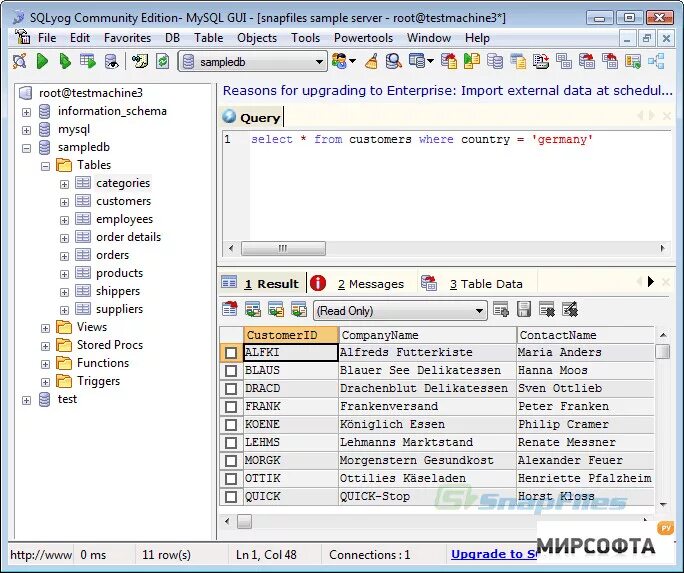Screen dimensions: 684x573
Task: Collapse the sampledb database node
Action: 27,148
